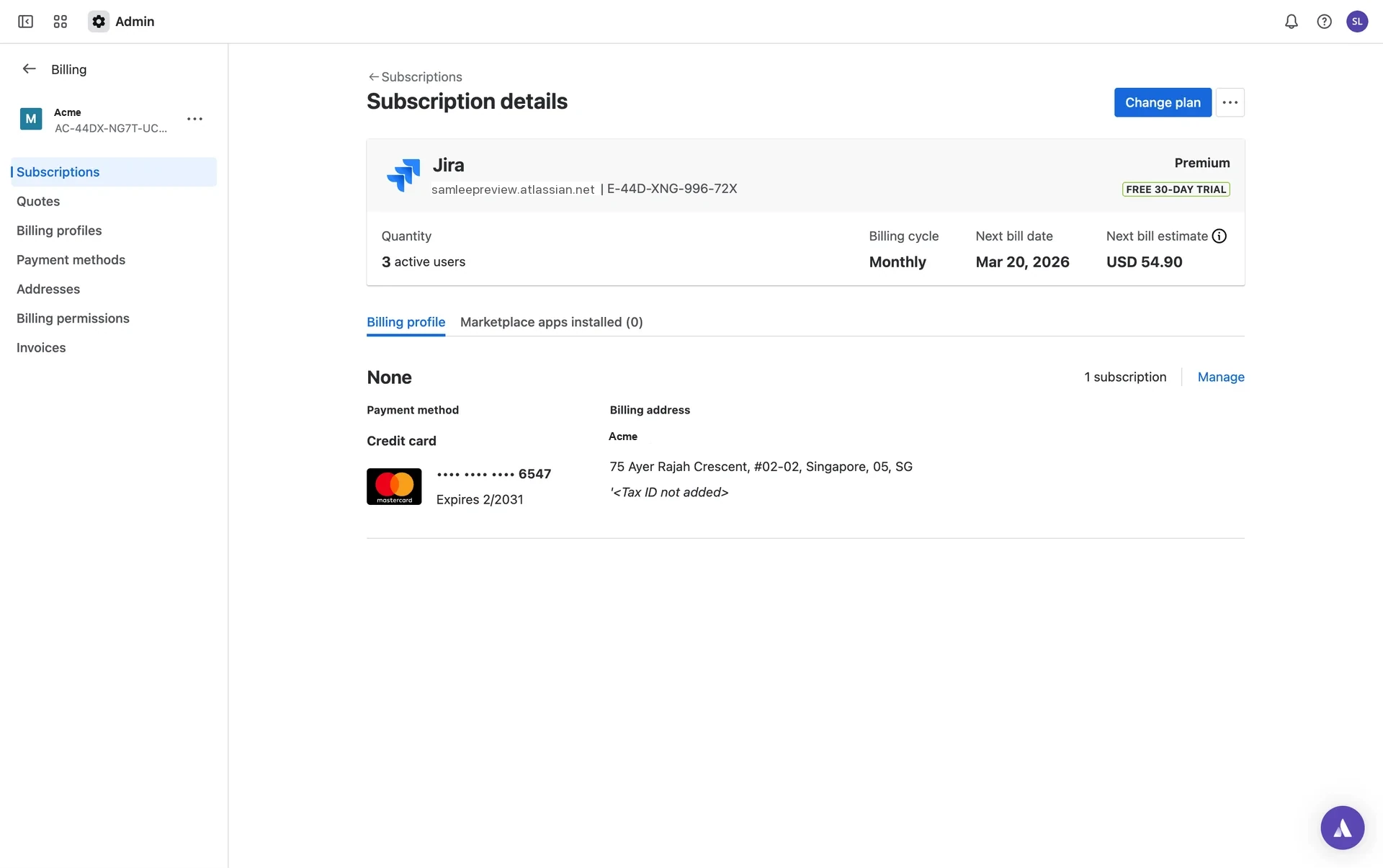The height and width of the screenshot is (868, 1383).
Task: Click the card number ending 6547
Action: [493, 474]
